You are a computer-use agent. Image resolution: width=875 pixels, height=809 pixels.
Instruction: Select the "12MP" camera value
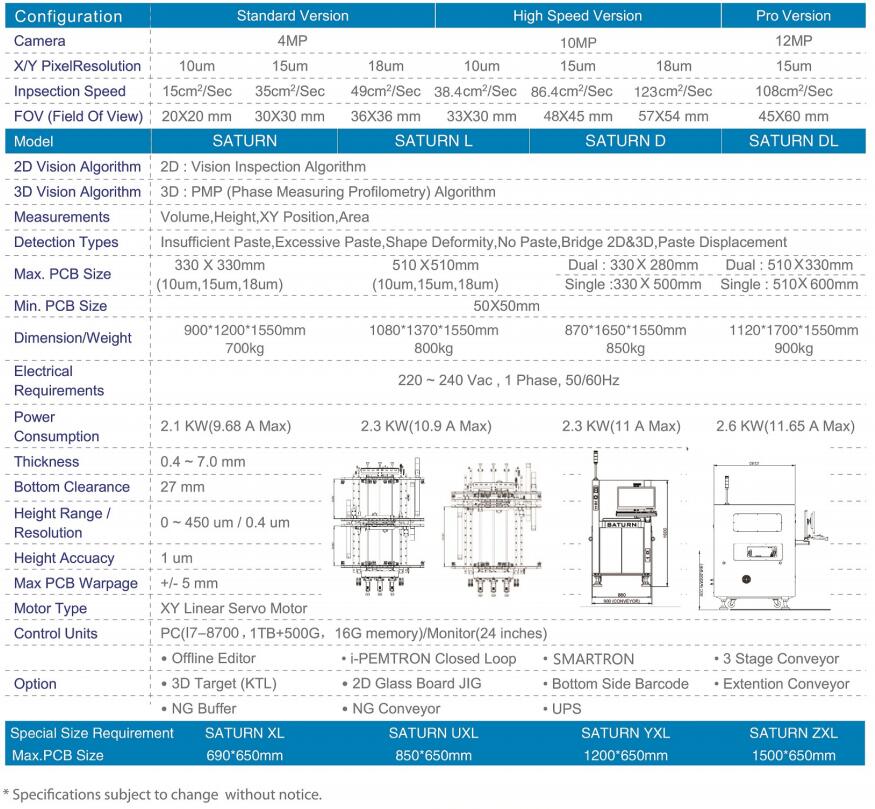pyautogui.click(x=794, y=41)
